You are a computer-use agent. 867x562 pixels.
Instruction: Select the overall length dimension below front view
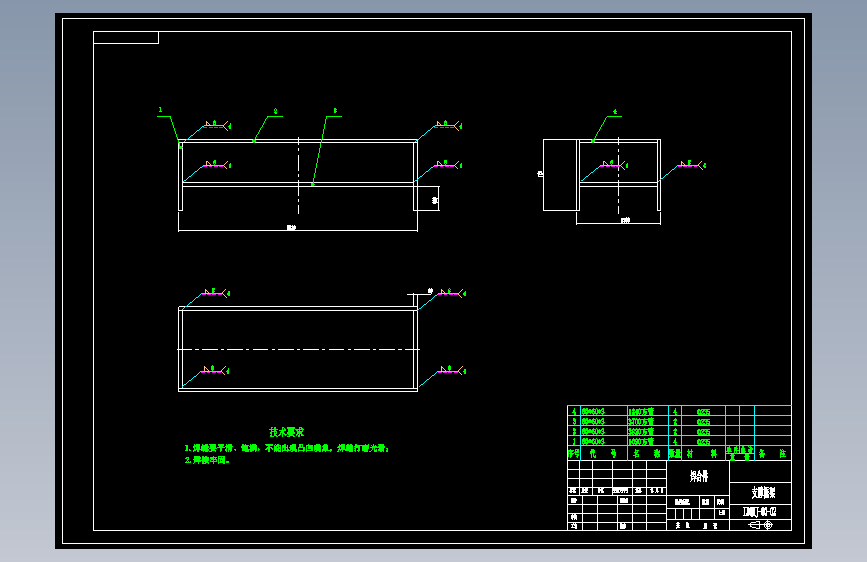pyautogui.click(x=291, y=227)
